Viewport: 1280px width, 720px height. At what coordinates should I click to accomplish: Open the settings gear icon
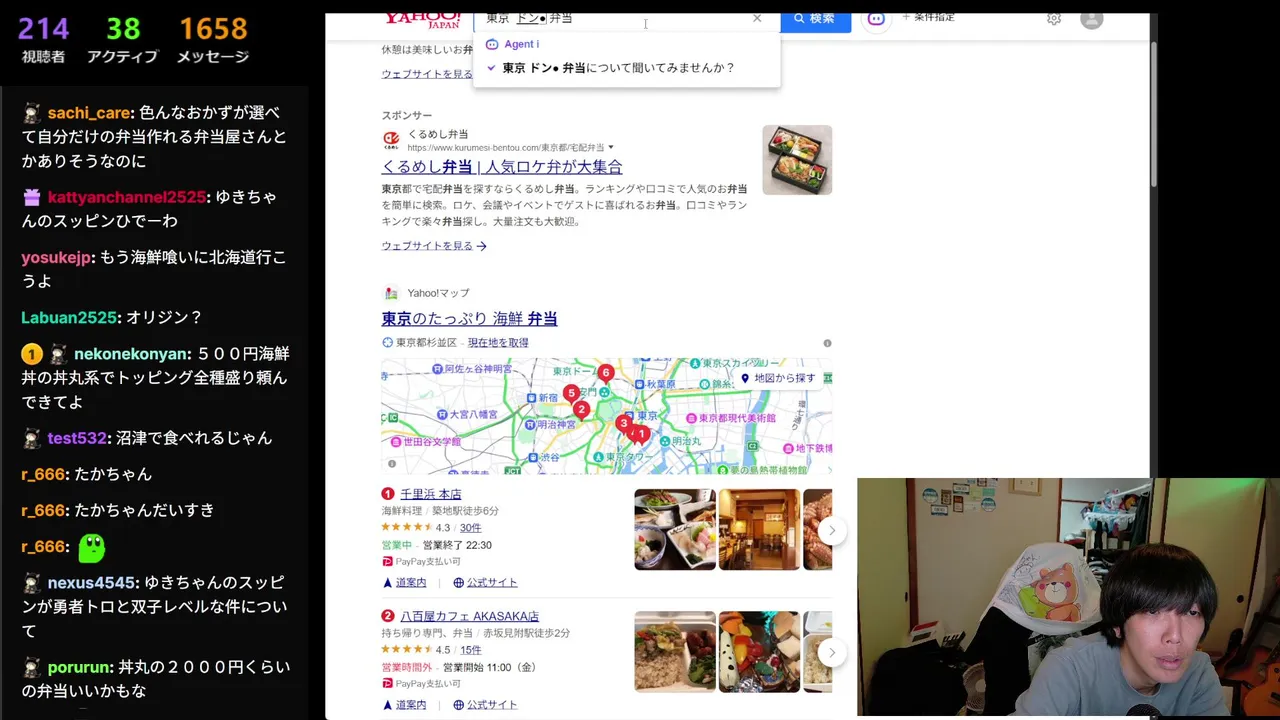(x=1054, y=19)
